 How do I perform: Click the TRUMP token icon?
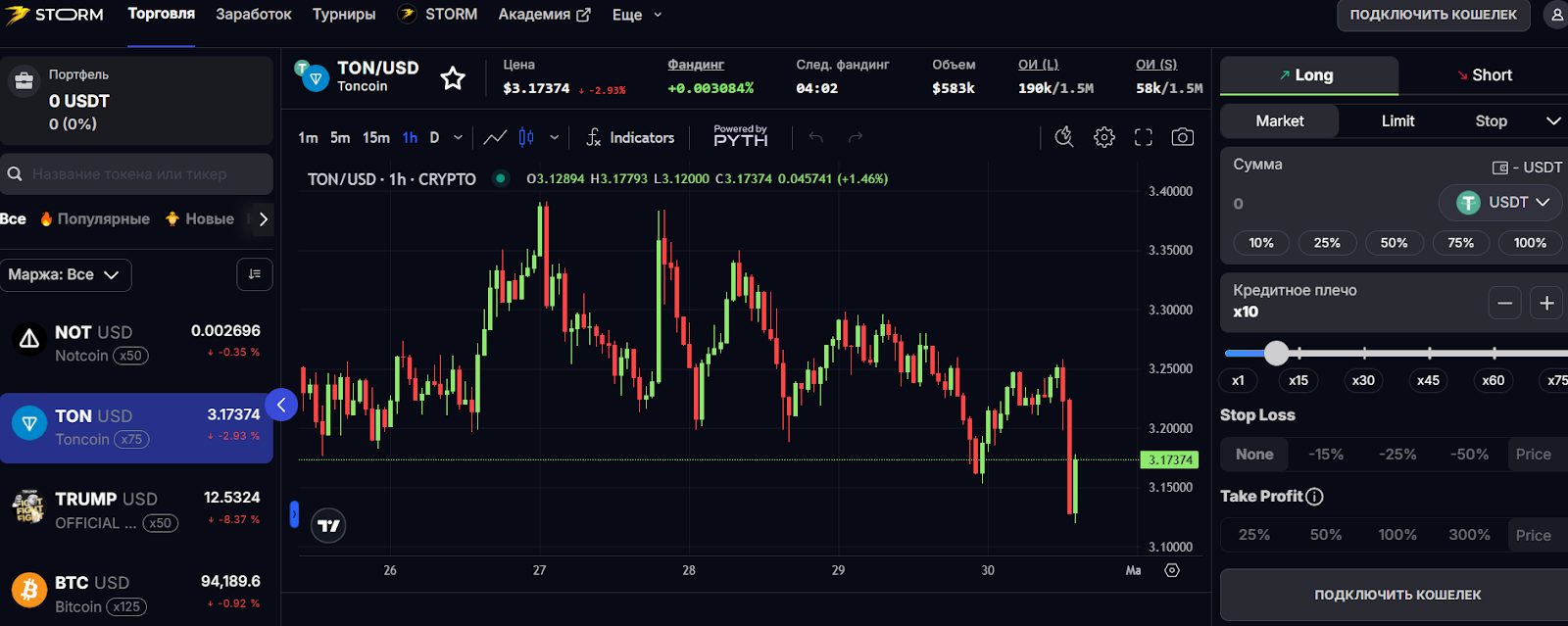(29, 506)
